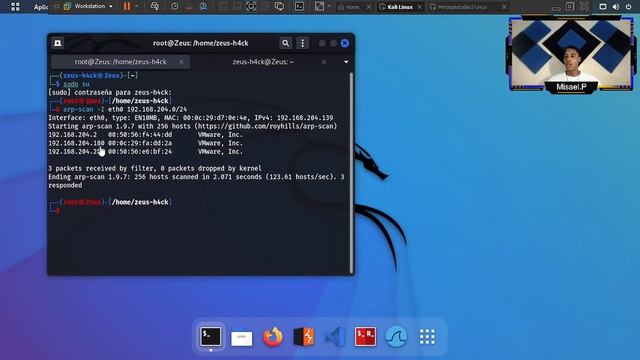Image resolution: width=640 pixels, height=360 pixels.
Task: Open the file manager in the dock
Action: [x=242, y=338]
